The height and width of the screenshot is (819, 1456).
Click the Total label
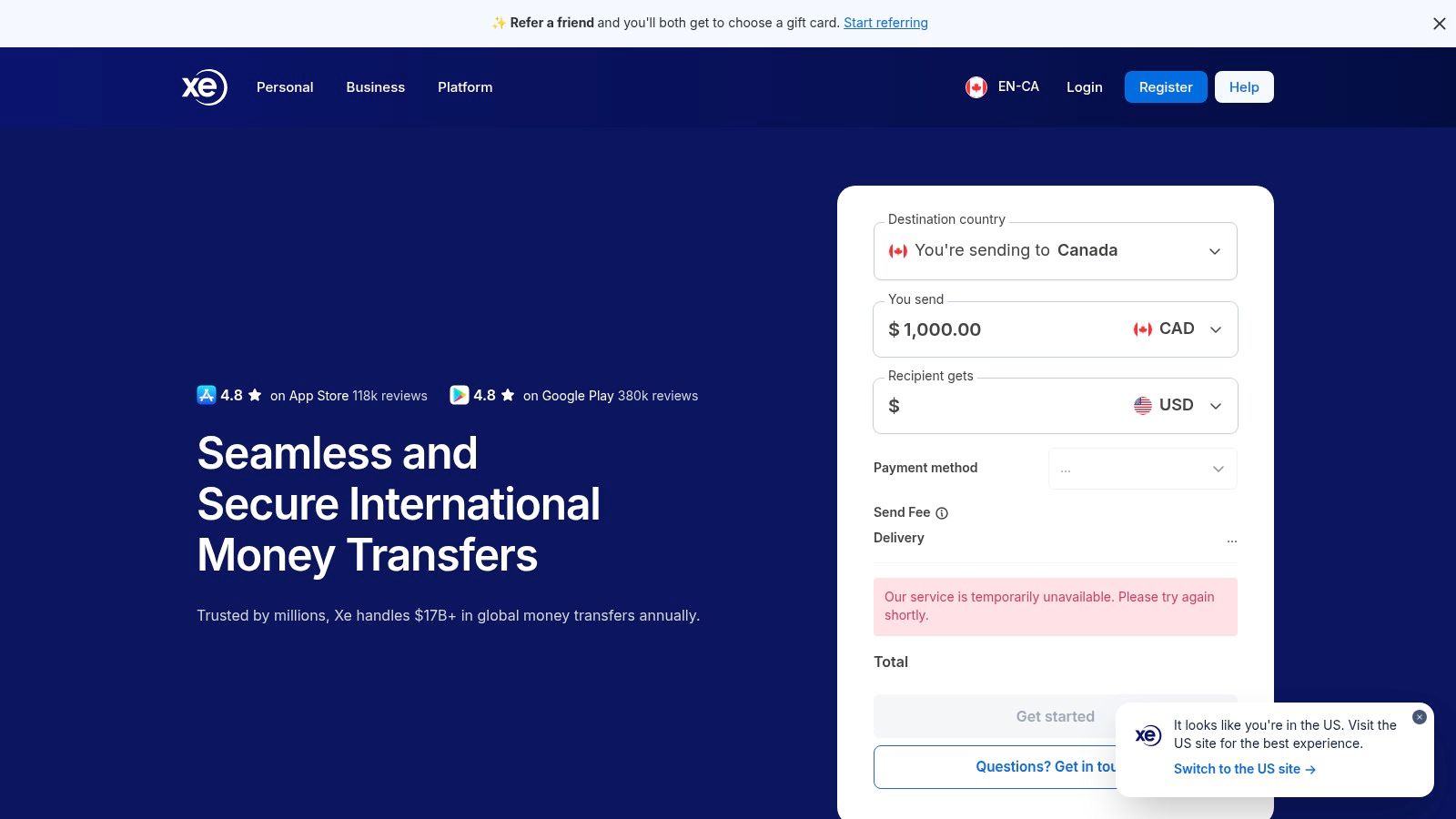(891, 662)
